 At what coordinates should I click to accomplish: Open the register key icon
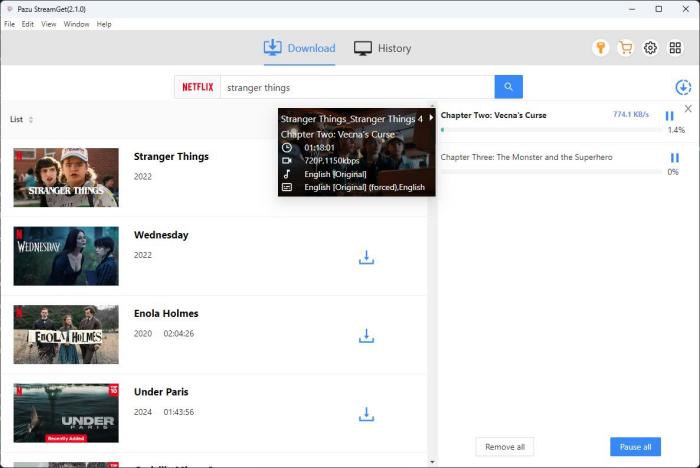click(600, 48)
